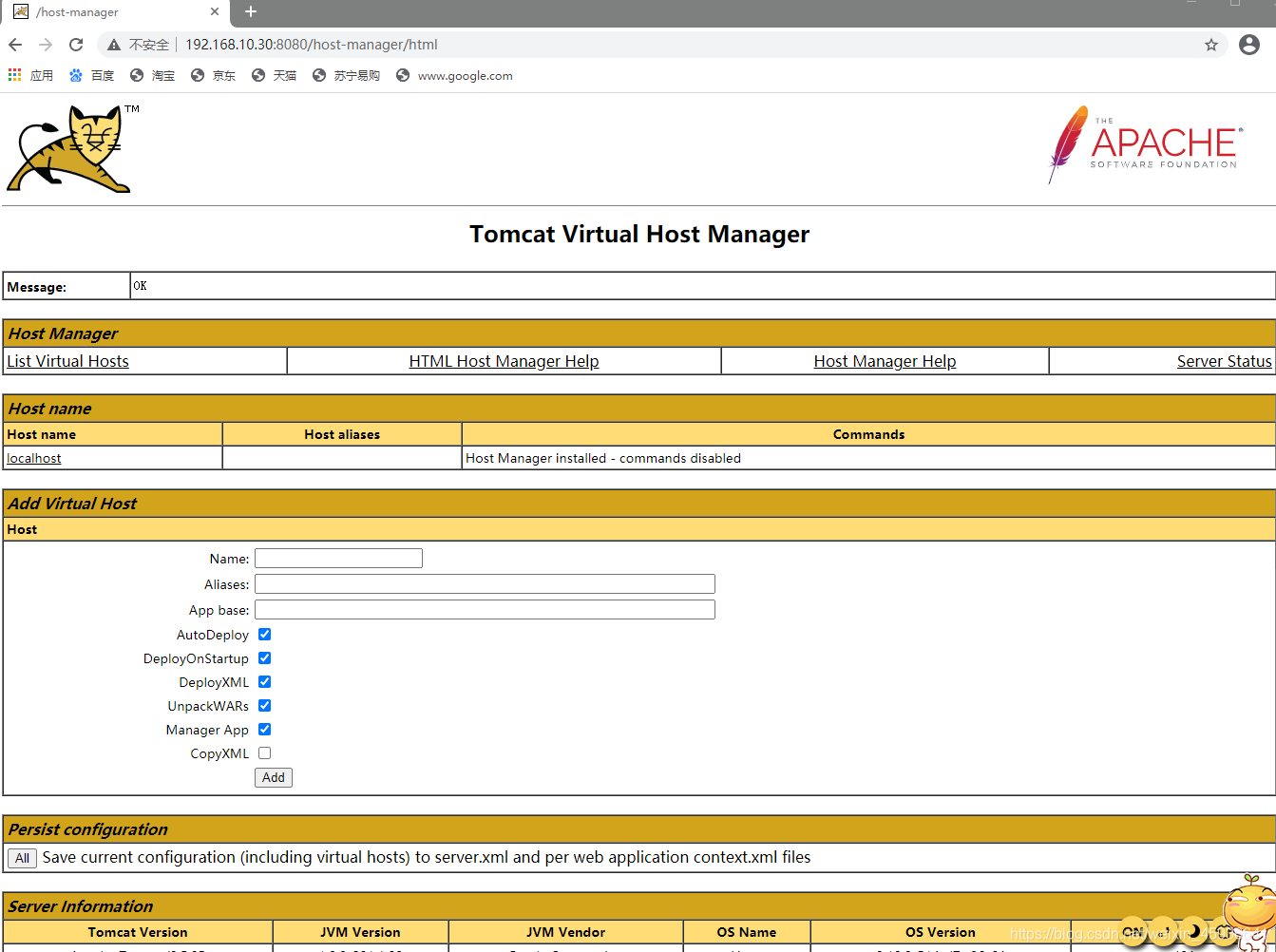Screen dimensions: 1276x952
Task: Select the /host-manager browser tab
Action: 117,12
